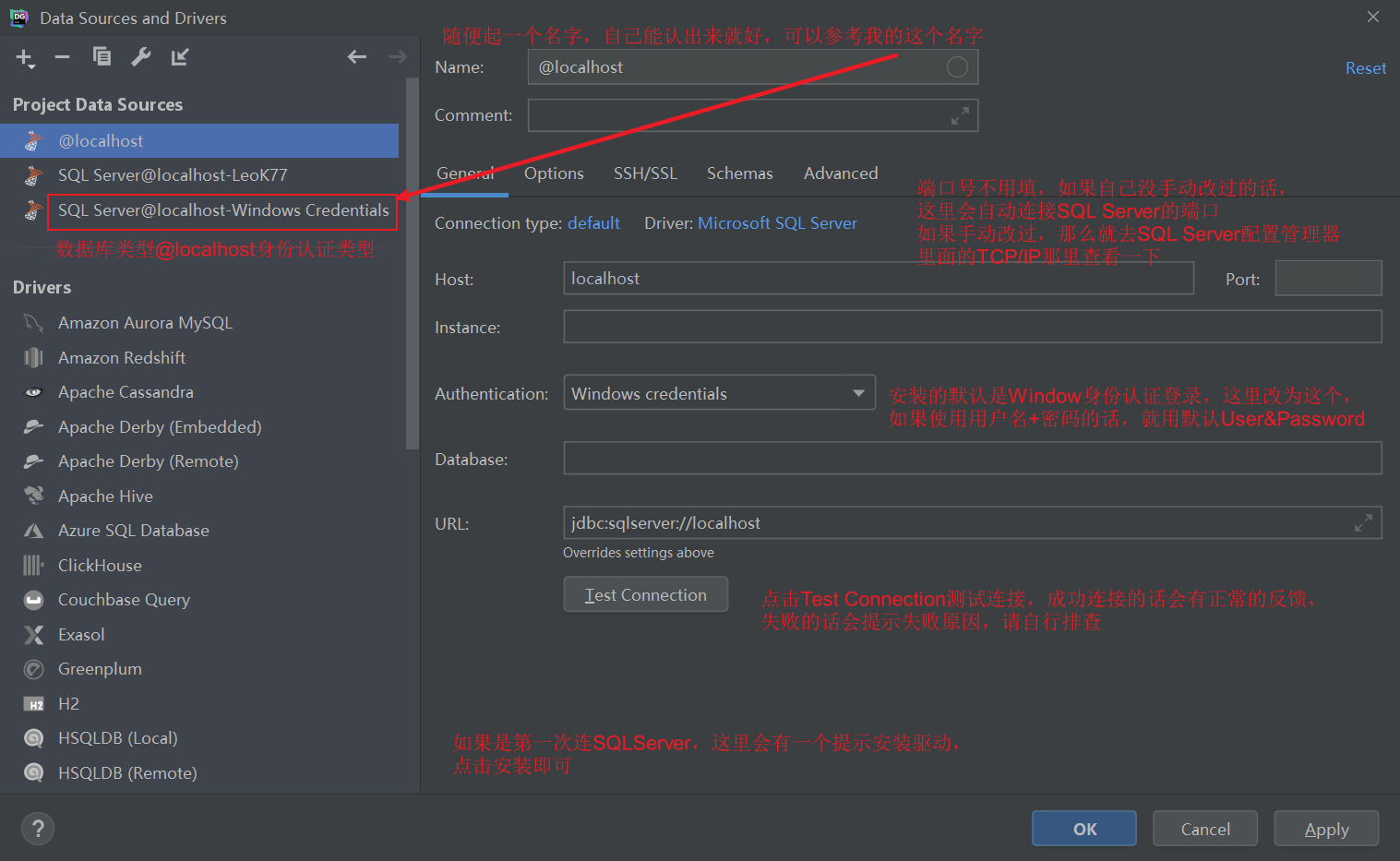Click the DataGrip logo in the title bar
Viewport: 1400px width, 861px height.
18,18
